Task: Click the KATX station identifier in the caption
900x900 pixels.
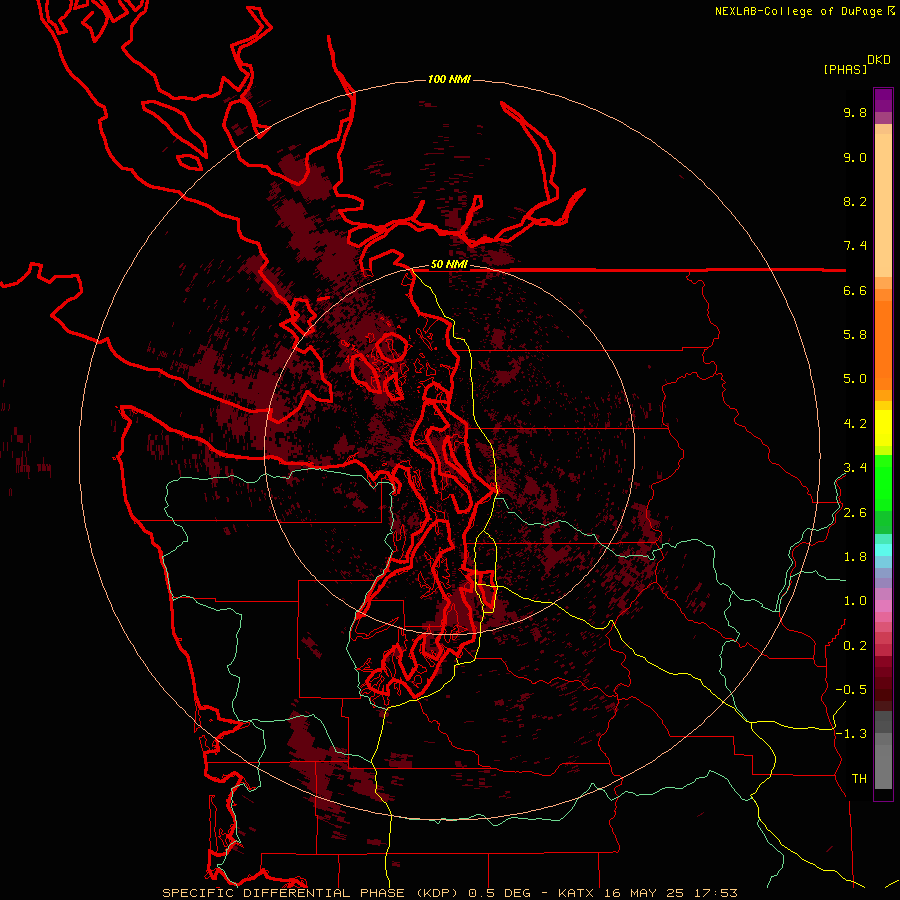Action: click(x=577, y=893)
